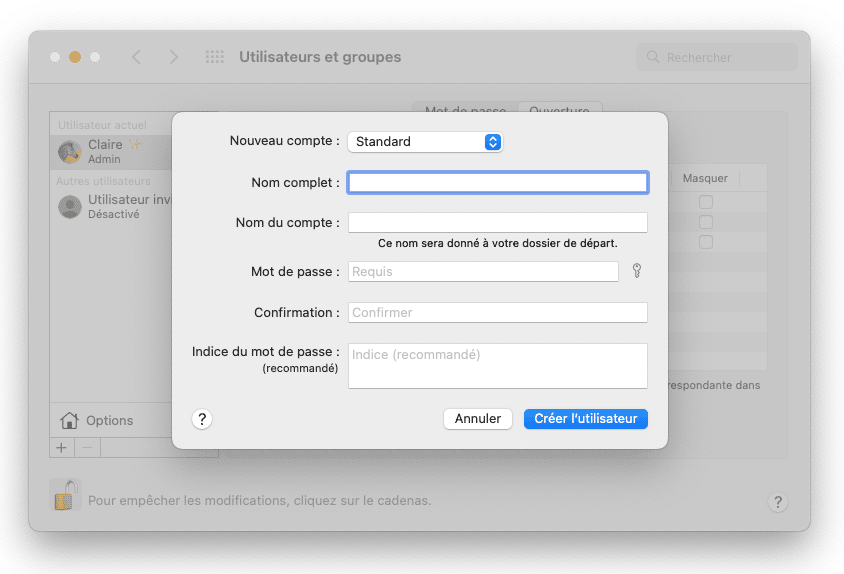
Task: Click the help button at window bottom right
Action: click(x=778, y=502)
